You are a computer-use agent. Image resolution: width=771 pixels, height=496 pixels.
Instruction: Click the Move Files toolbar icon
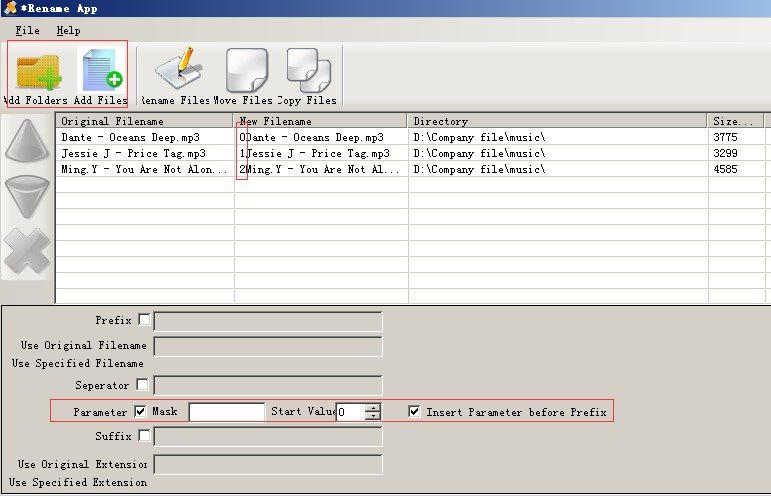(246, 70)
